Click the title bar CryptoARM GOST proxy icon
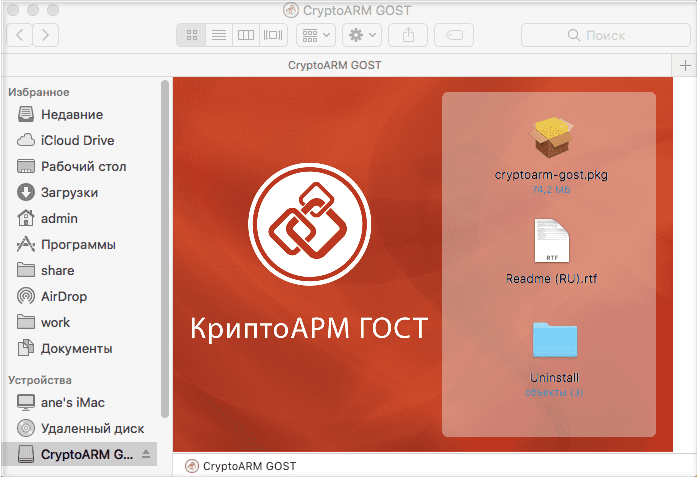 click(x=291, y=10)
